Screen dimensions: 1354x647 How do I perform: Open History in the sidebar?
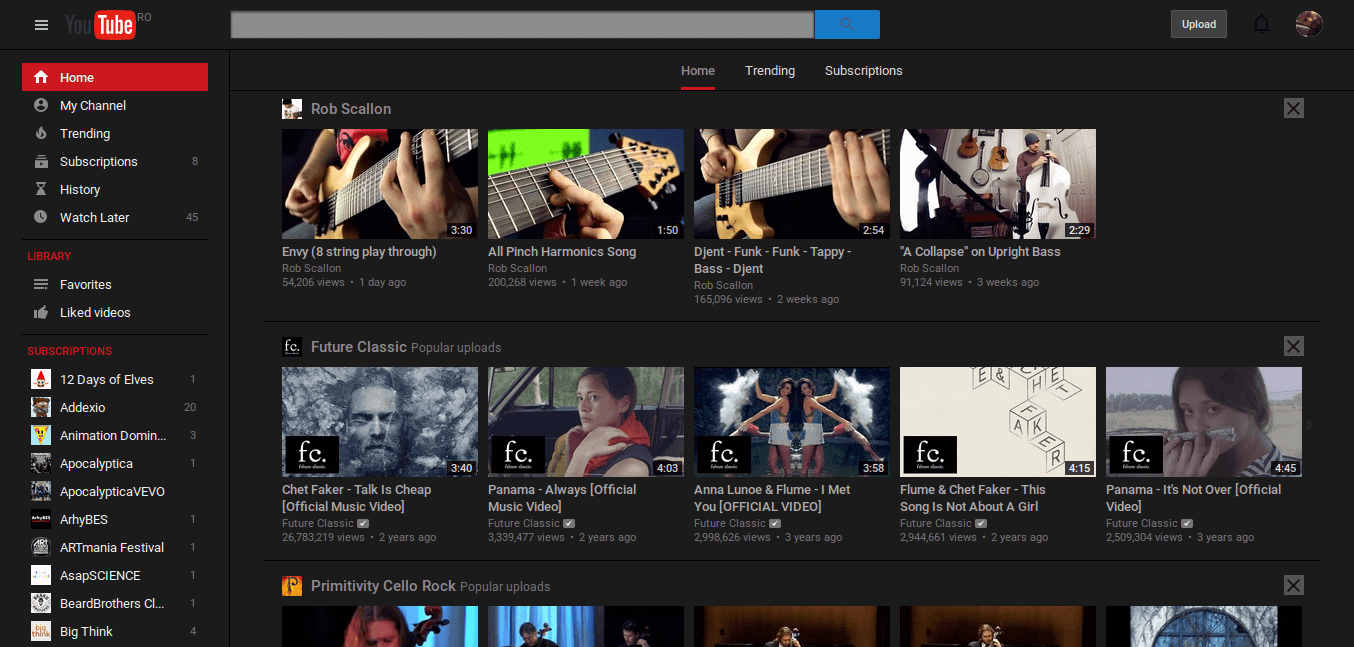[80, 189]
